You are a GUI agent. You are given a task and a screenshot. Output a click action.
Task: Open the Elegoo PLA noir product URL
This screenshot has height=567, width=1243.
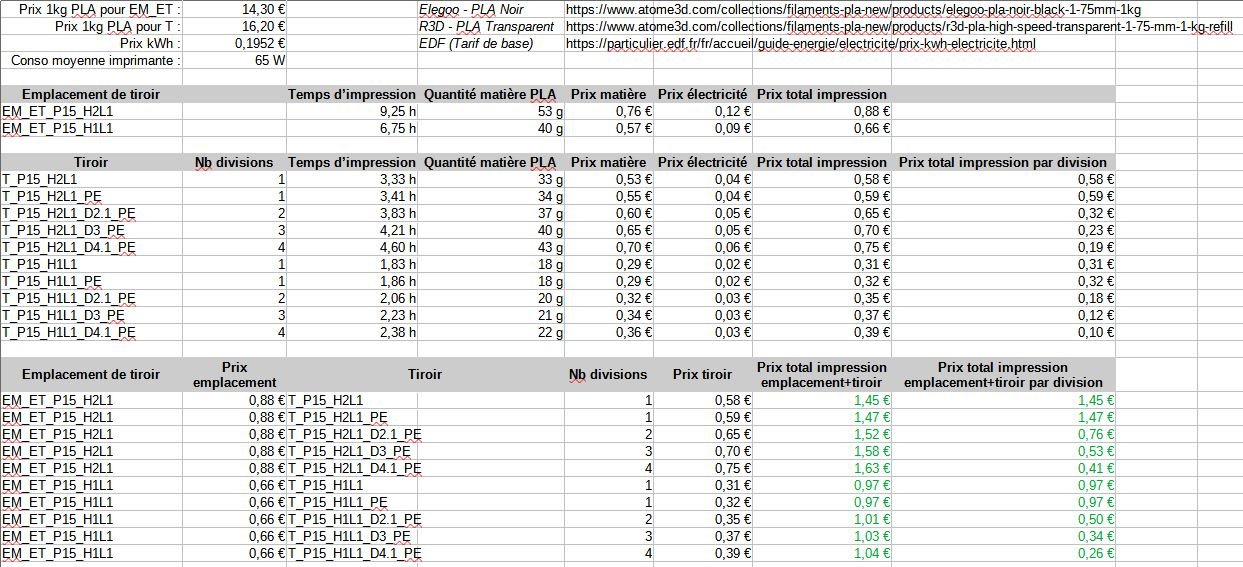(x=853, y=10)
